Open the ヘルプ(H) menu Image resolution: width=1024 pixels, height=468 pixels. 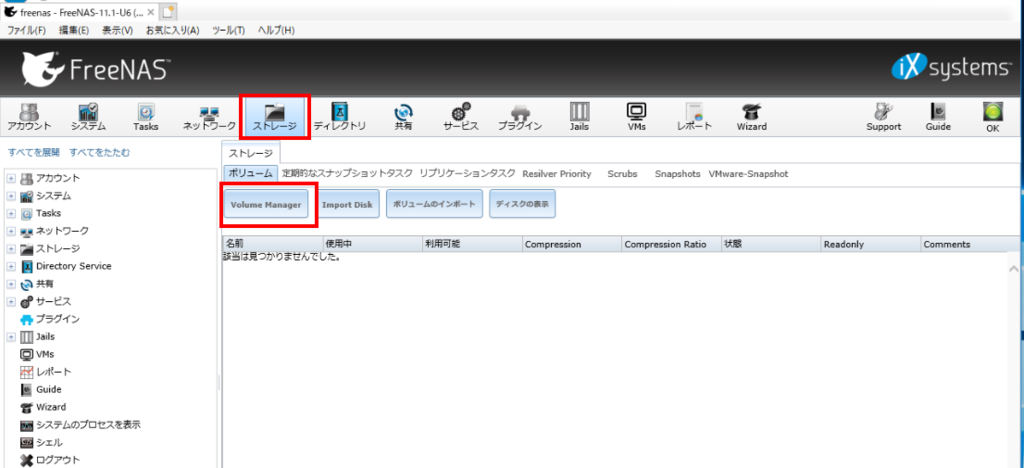pos(276,30)
